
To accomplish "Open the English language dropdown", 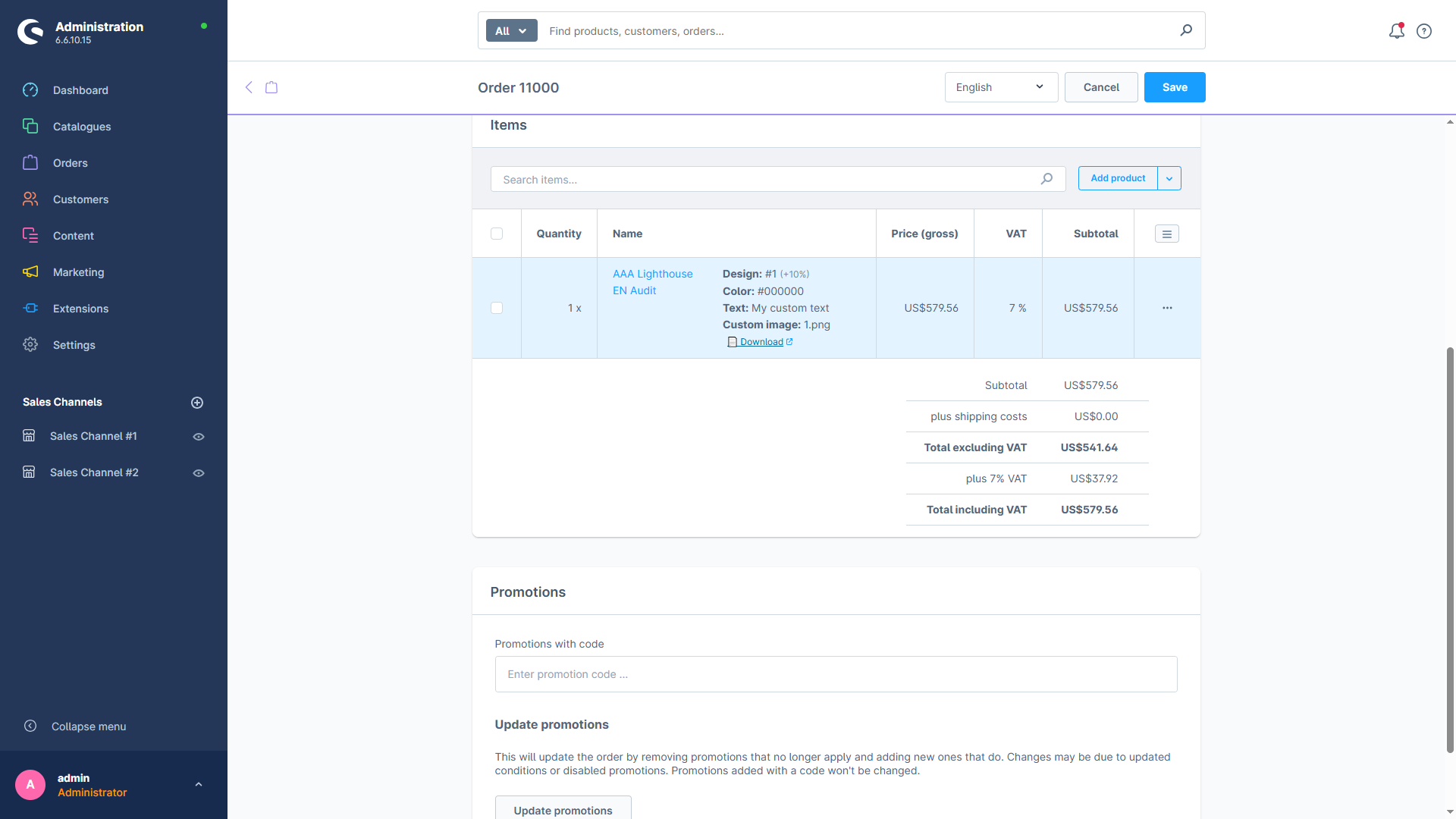I will click(x=1001, y=87).
